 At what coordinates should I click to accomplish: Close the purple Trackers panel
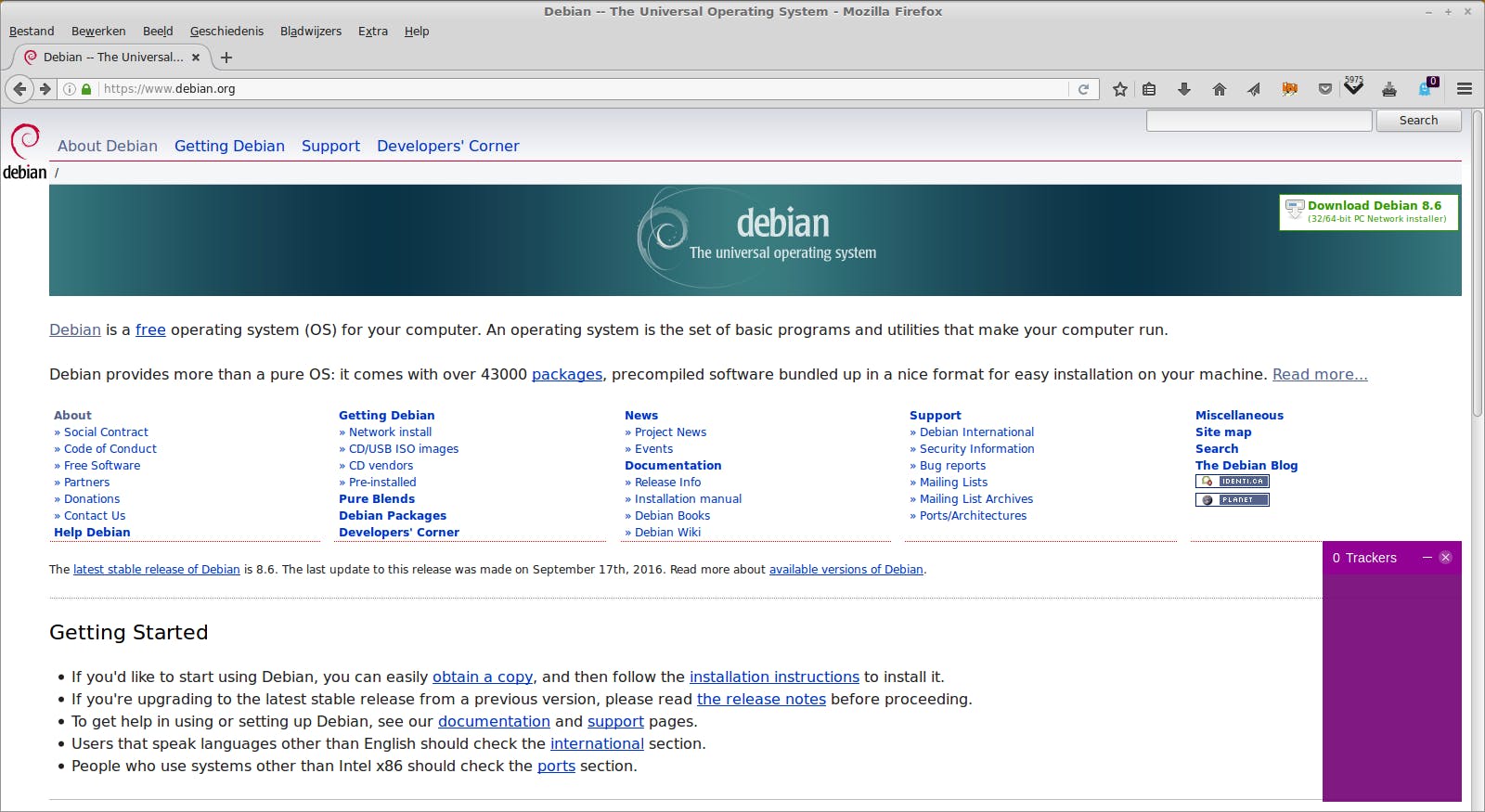[x=1445, y=558]
